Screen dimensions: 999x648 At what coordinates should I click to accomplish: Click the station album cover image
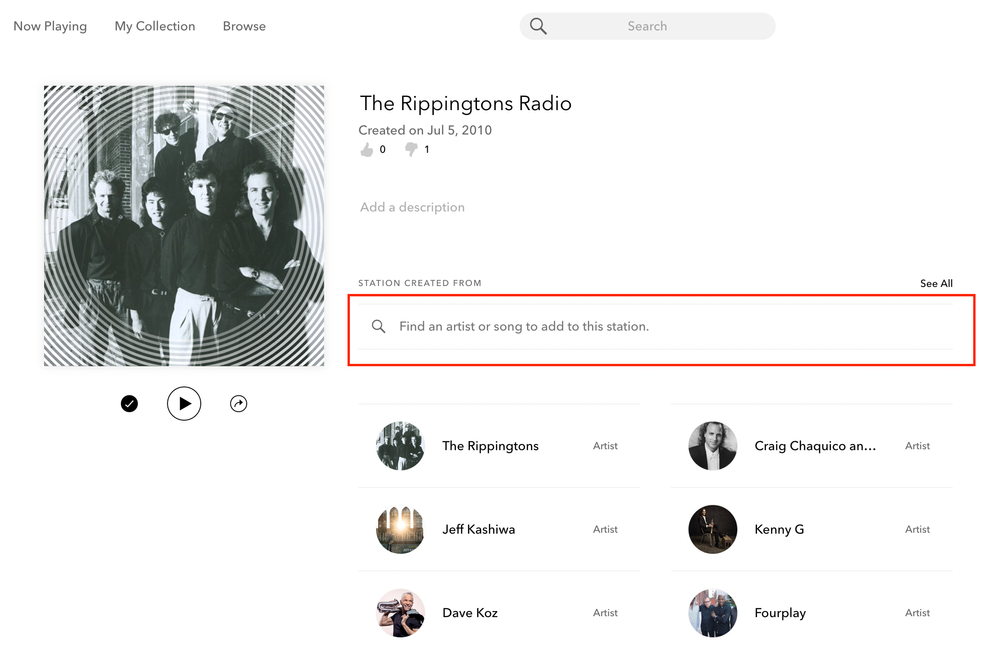(x=184, y=226)
